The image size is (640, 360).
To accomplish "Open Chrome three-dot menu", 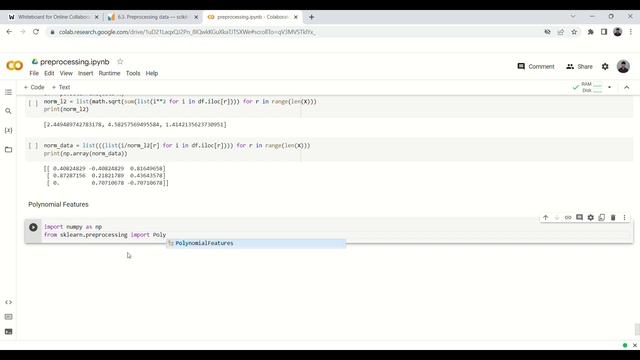I will (631, 32).
